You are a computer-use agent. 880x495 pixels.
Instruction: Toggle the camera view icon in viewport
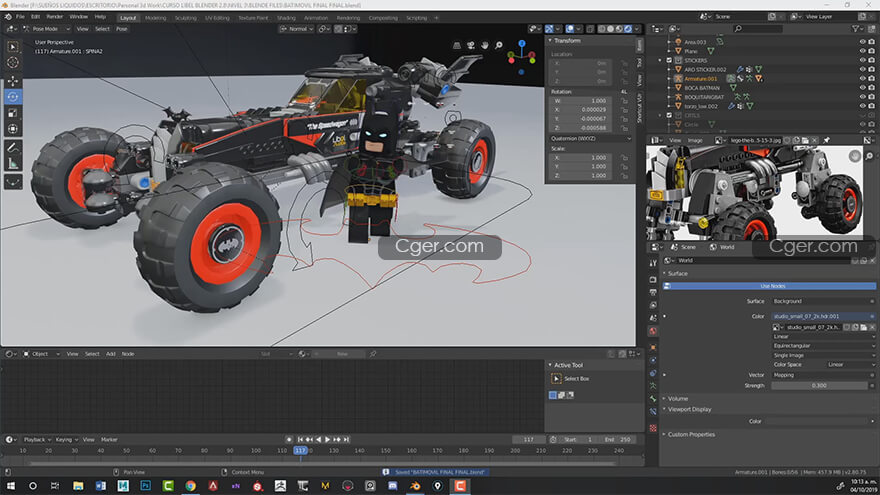point(471,45)
